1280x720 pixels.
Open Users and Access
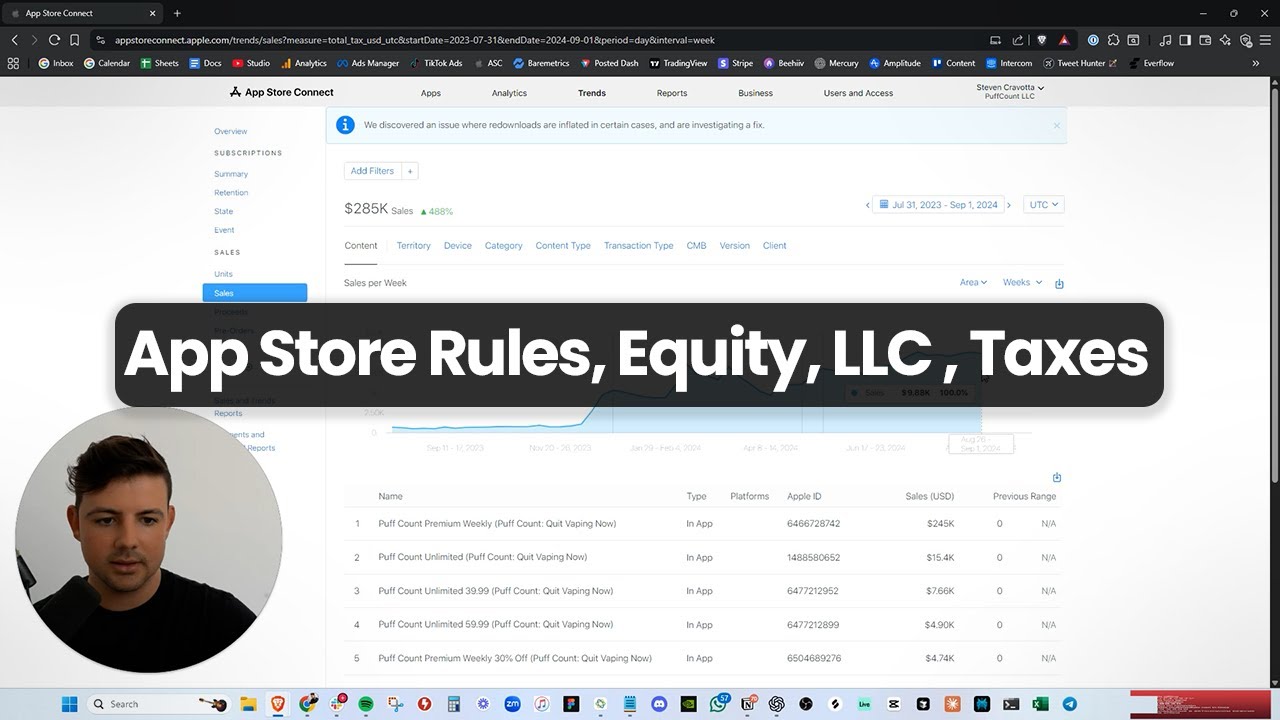pyautogui.click(x=858, y=93)
